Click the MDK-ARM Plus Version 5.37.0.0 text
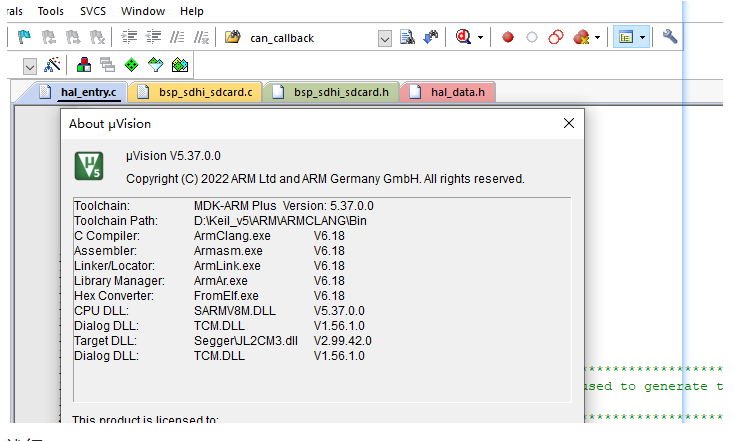Image resolution: width=734 pixels, height=441 pixels. click(284, 206)
